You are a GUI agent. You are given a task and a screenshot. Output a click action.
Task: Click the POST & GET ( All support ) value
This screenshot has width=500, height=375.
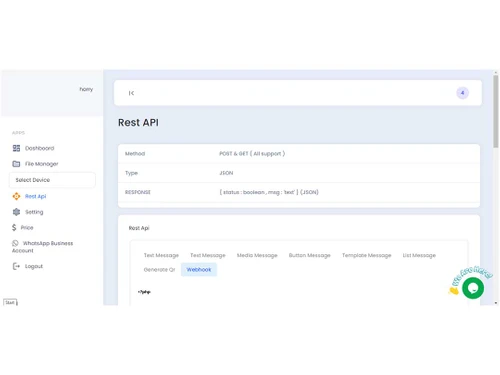coord(252,154)
